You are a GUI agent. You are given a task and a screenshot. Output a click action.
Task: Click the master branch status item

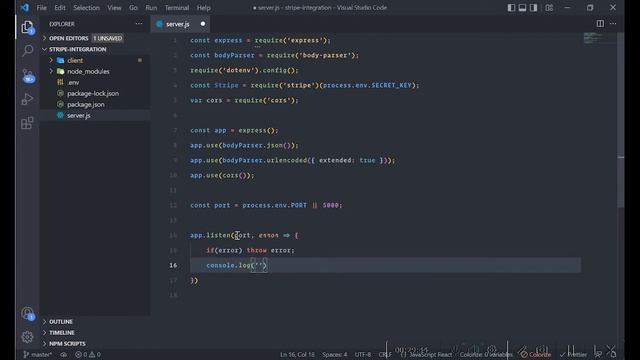click(38, 354)
